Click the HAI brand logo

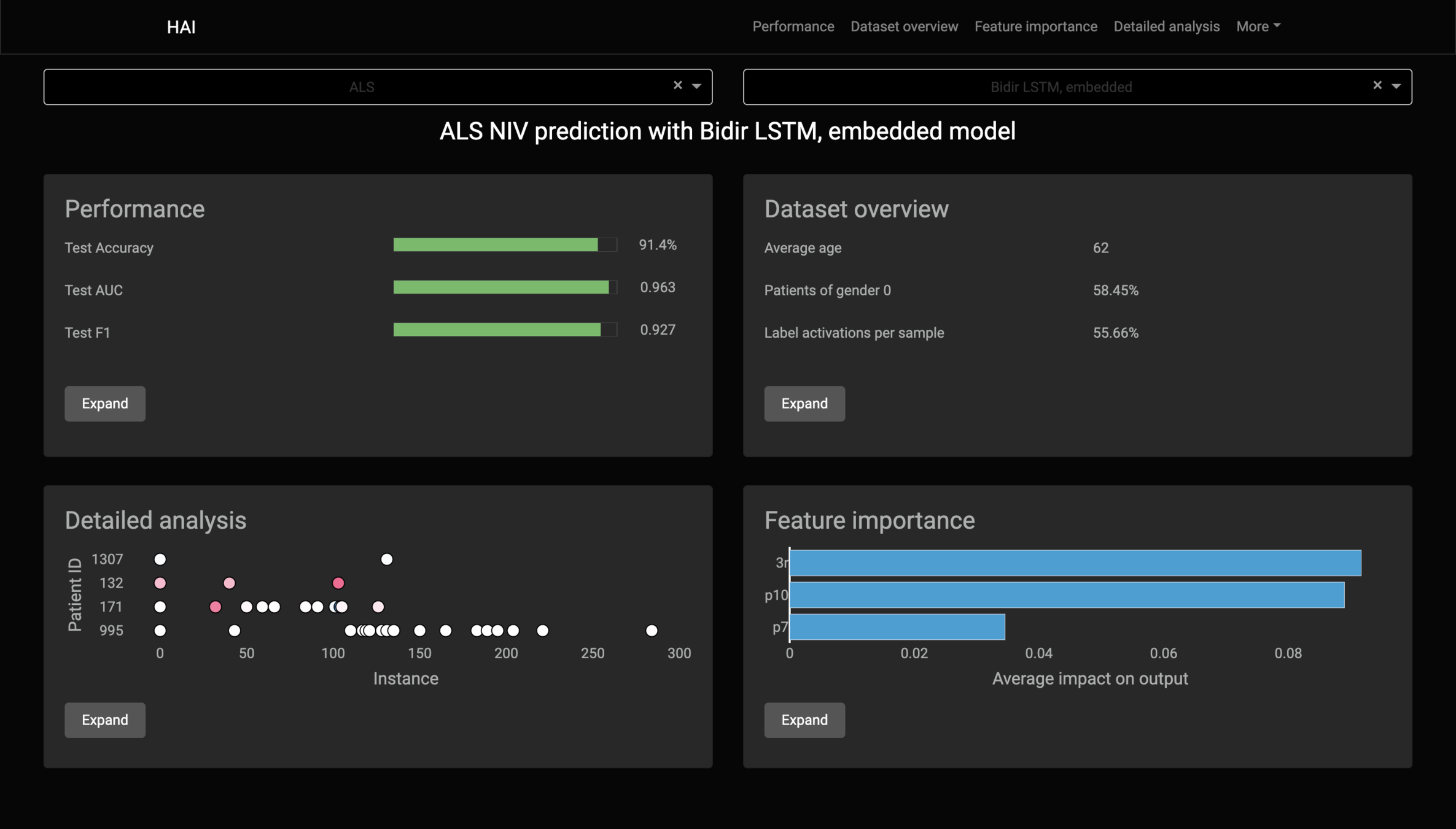click(181, 27)
